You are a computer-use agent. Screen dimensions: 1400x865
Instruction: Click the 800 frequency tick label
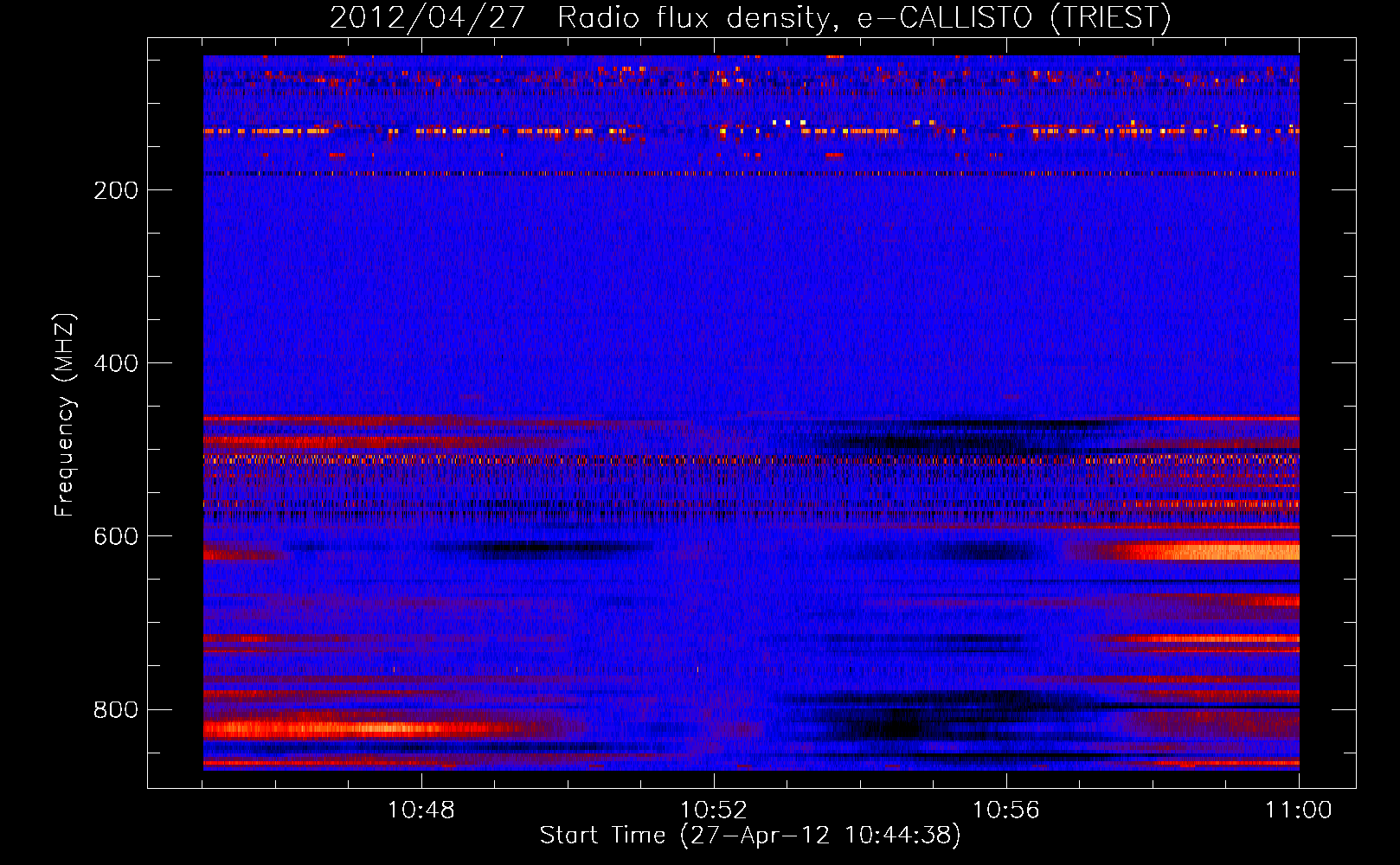pos(116,709)
